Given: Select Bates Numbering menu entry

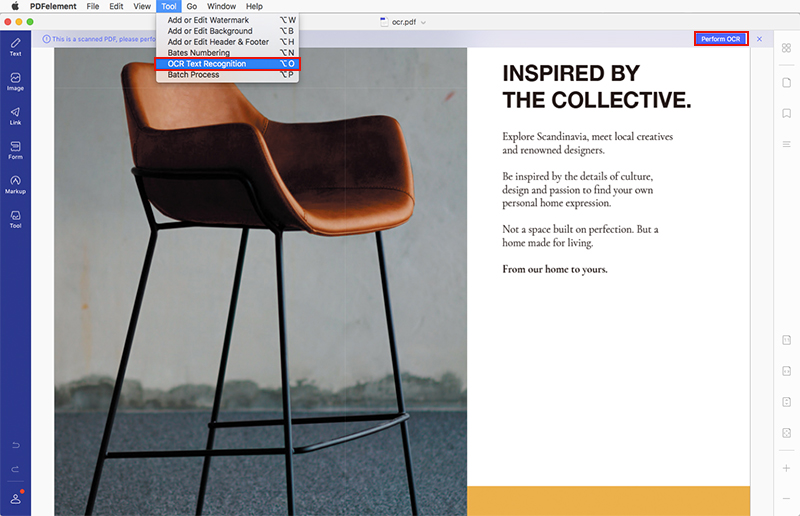Looking at the screenshot, I should [199, 53].
